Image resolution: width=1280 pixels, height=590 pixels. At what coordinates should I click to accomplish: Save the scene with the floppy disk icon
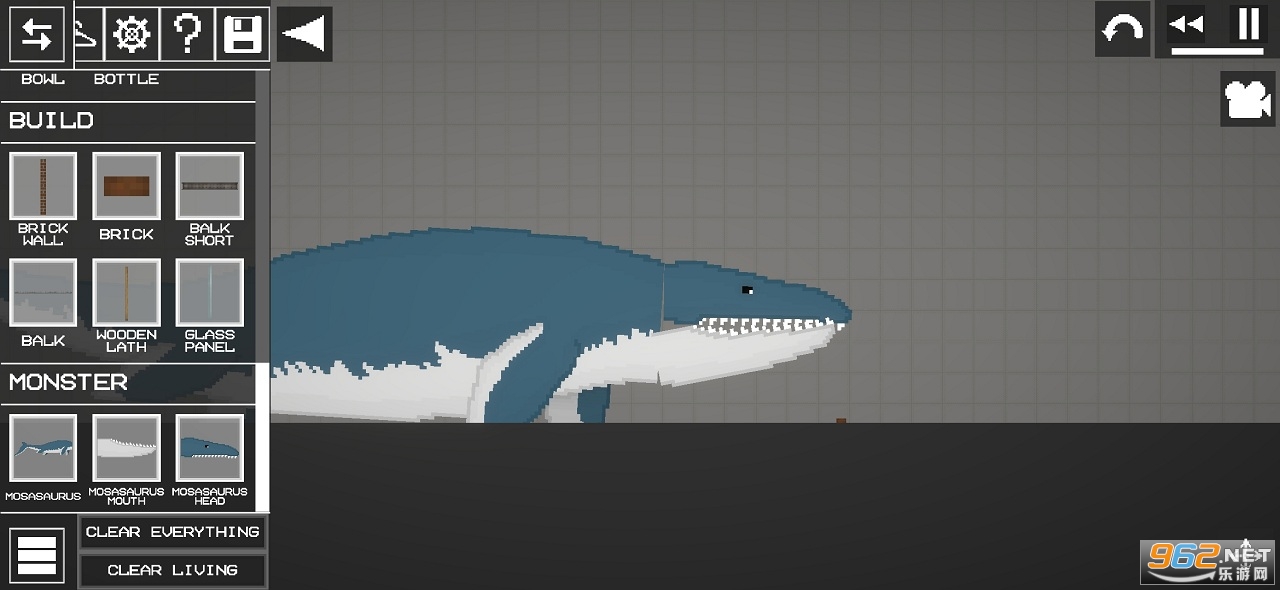(x=242, y=35)
